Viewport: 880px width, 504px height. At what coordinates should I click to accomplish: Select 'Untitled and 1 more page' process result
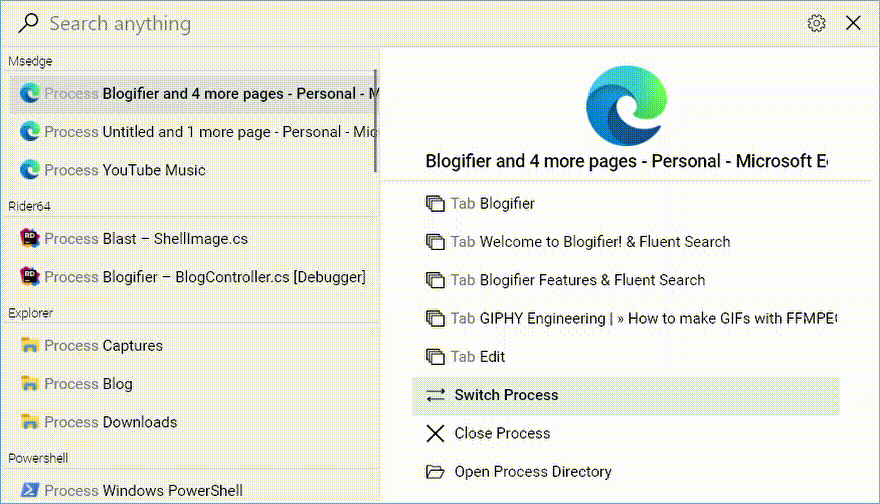[194, 131]
